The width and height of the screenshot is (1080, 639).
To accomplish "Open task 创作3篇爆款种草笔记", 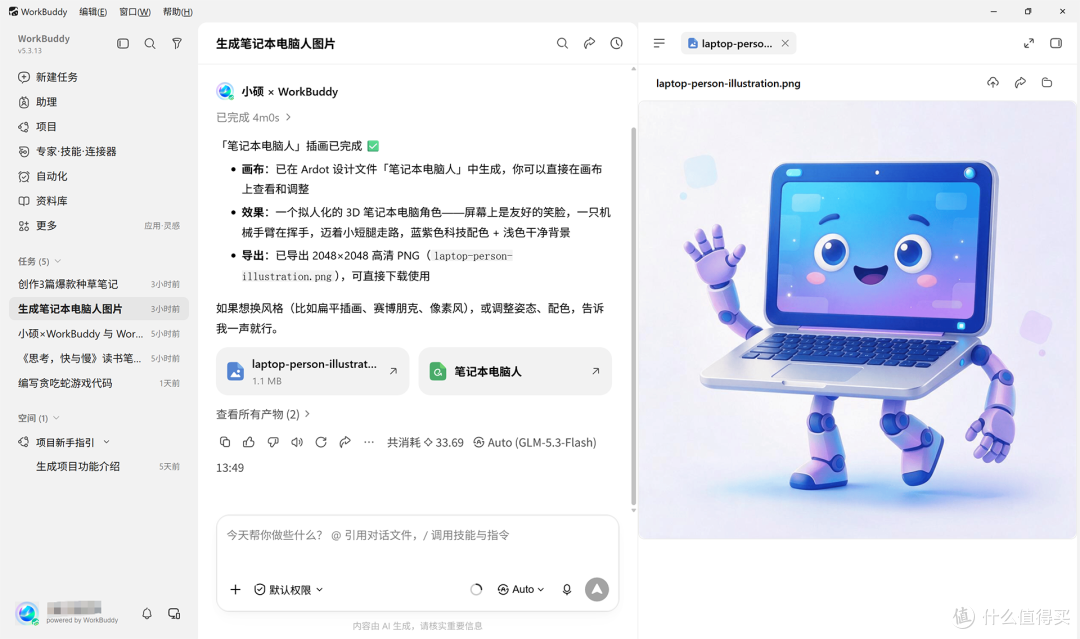I will pyautogui.click(x=98, y=284).
